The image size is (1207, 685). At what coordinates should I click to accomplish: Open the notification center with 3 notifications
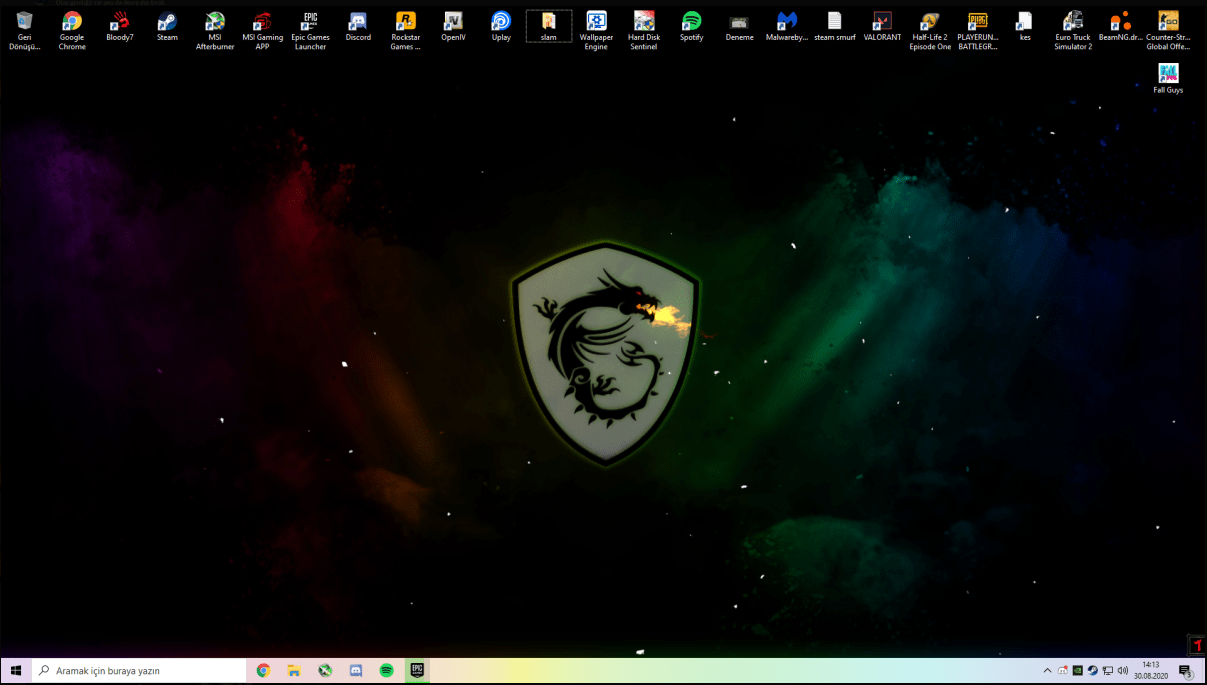point(1185,671)
